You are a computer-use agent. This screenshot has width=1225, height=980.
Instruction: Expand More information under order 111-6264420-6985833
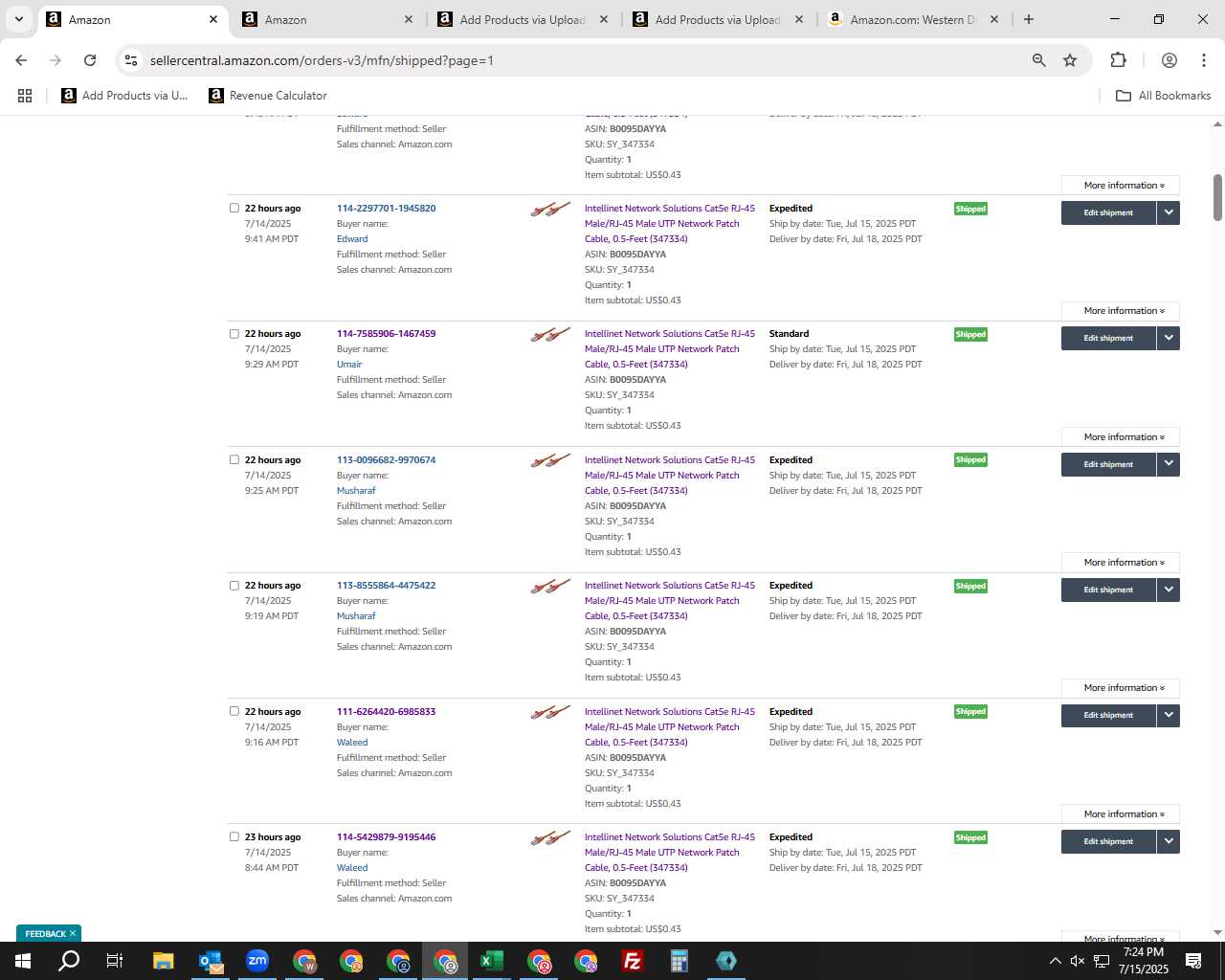1121,814
